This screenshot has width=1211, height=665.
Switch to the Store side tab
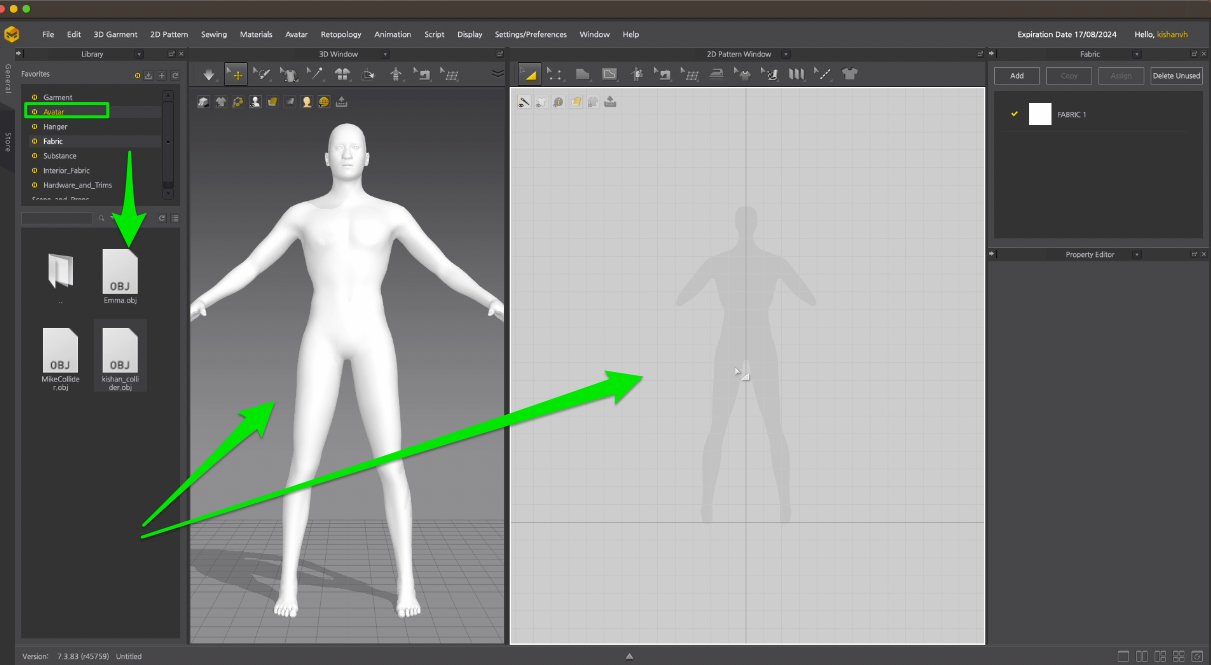8,142
